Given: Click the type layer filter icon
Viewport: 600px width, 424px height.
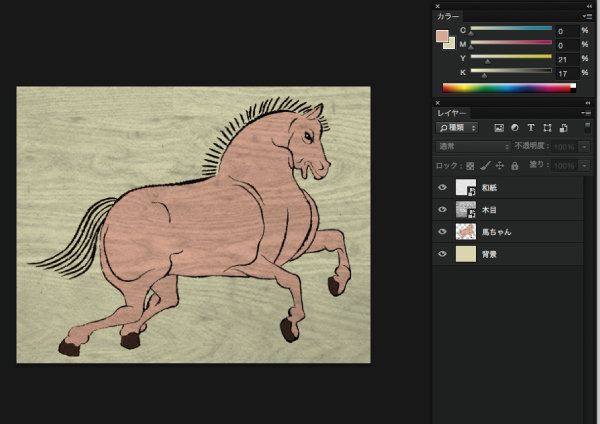Looking at the screenshot, I should point(530,128).
